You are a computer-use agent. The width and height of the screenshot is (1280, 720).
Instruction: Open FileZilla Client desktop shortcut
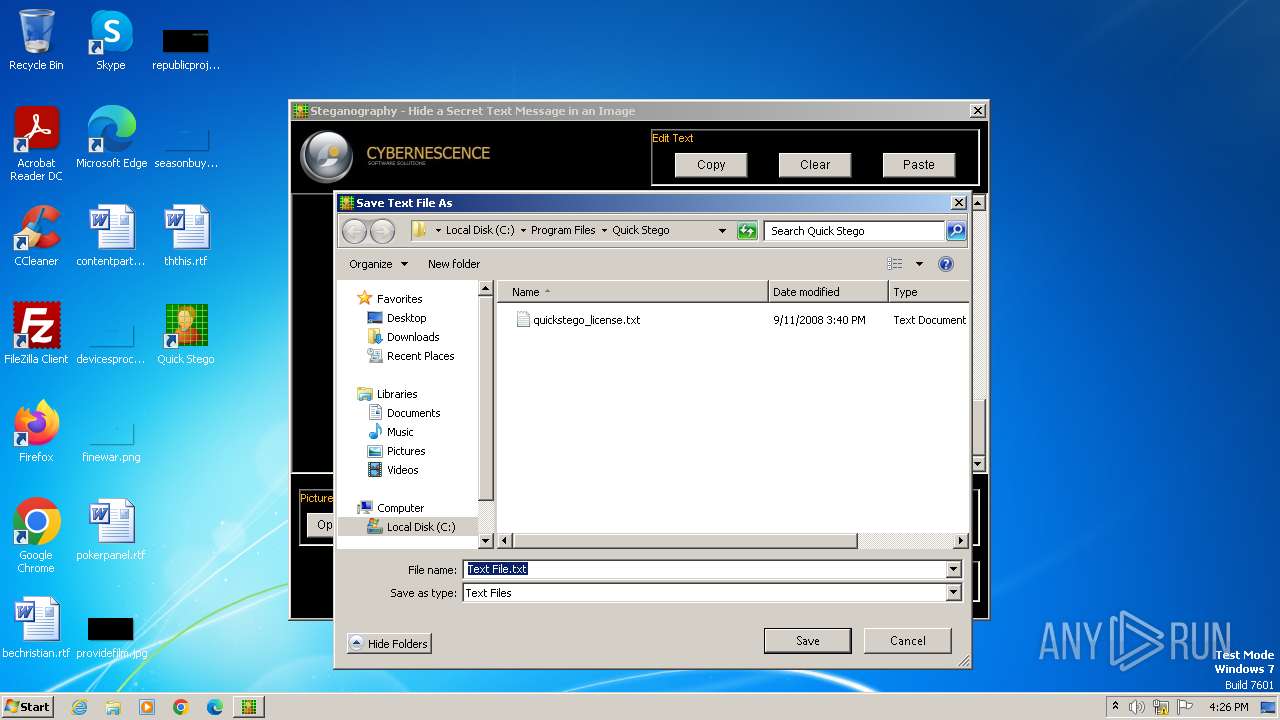click(36, 334)
